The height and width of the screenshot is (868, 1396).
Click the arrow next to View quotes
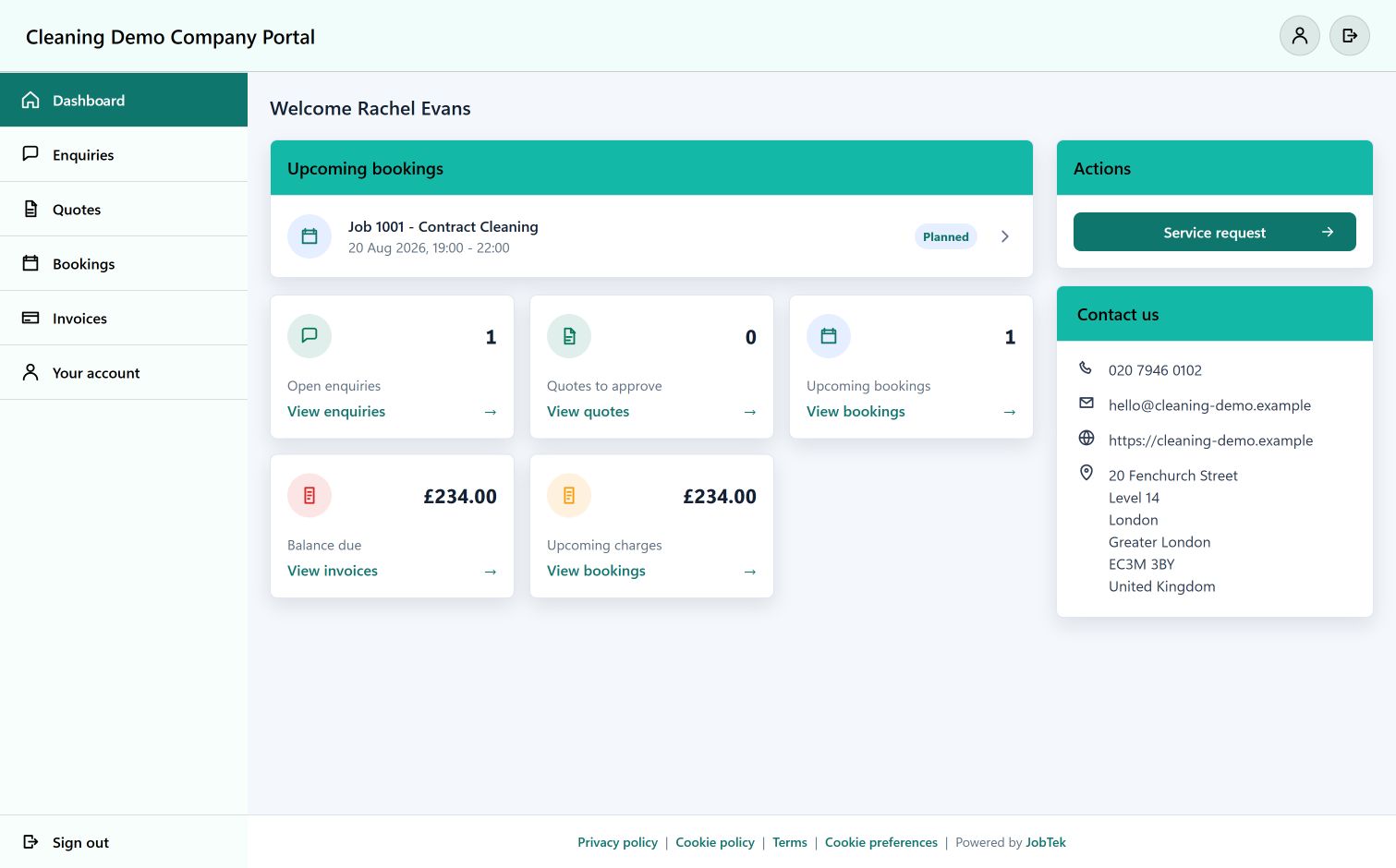click(x=750, y=412)
